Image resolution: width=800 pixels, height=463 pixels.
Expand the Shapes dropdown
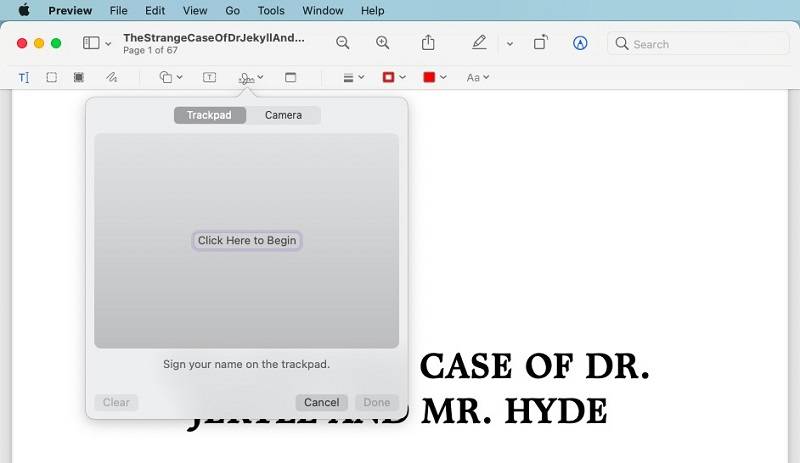(171, 77)
